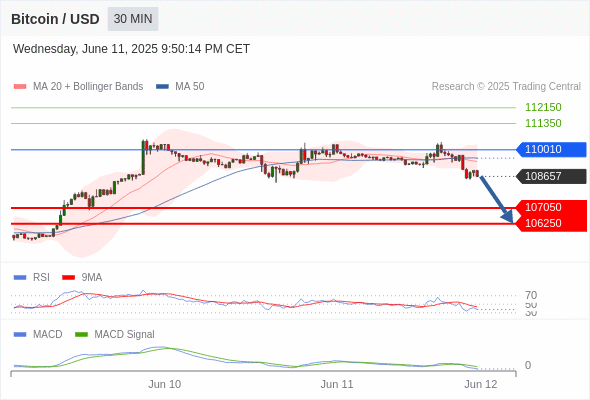Click the 106250 support price label
Image resolution: width=590 pixels, height=400 pixels.
[x=551, y=224]
